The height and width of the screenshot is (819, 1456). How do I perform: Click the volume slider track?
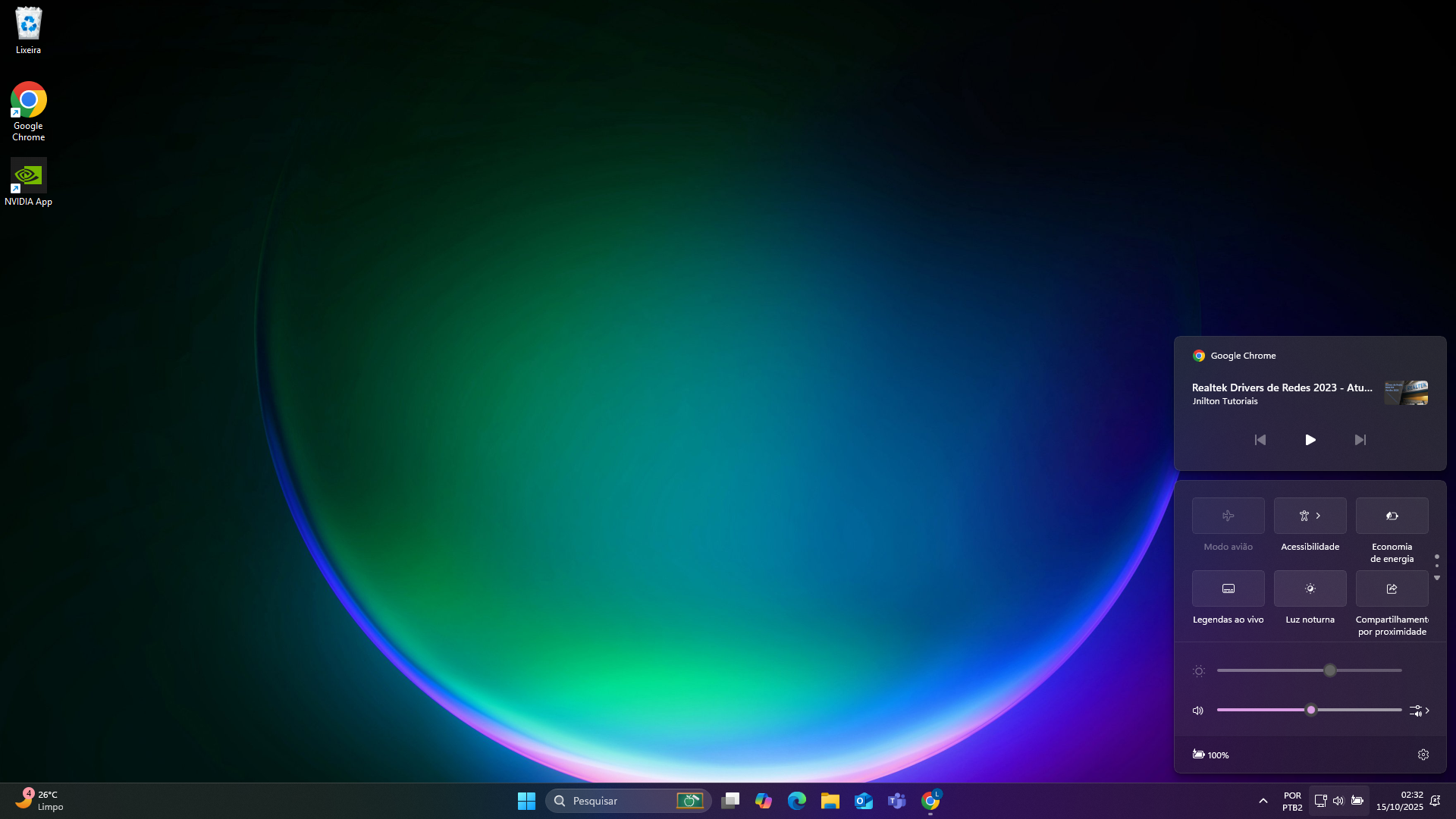tap(1357, 710)
